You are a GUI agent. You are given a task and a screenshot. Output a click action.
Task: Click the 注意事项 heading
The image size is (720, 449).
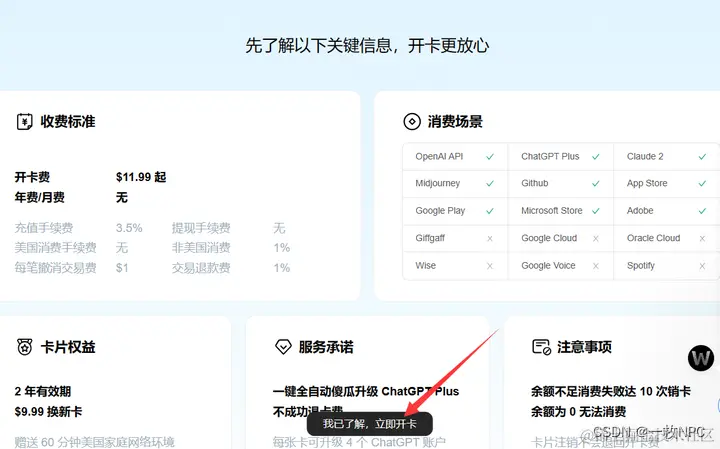[585, 347]
